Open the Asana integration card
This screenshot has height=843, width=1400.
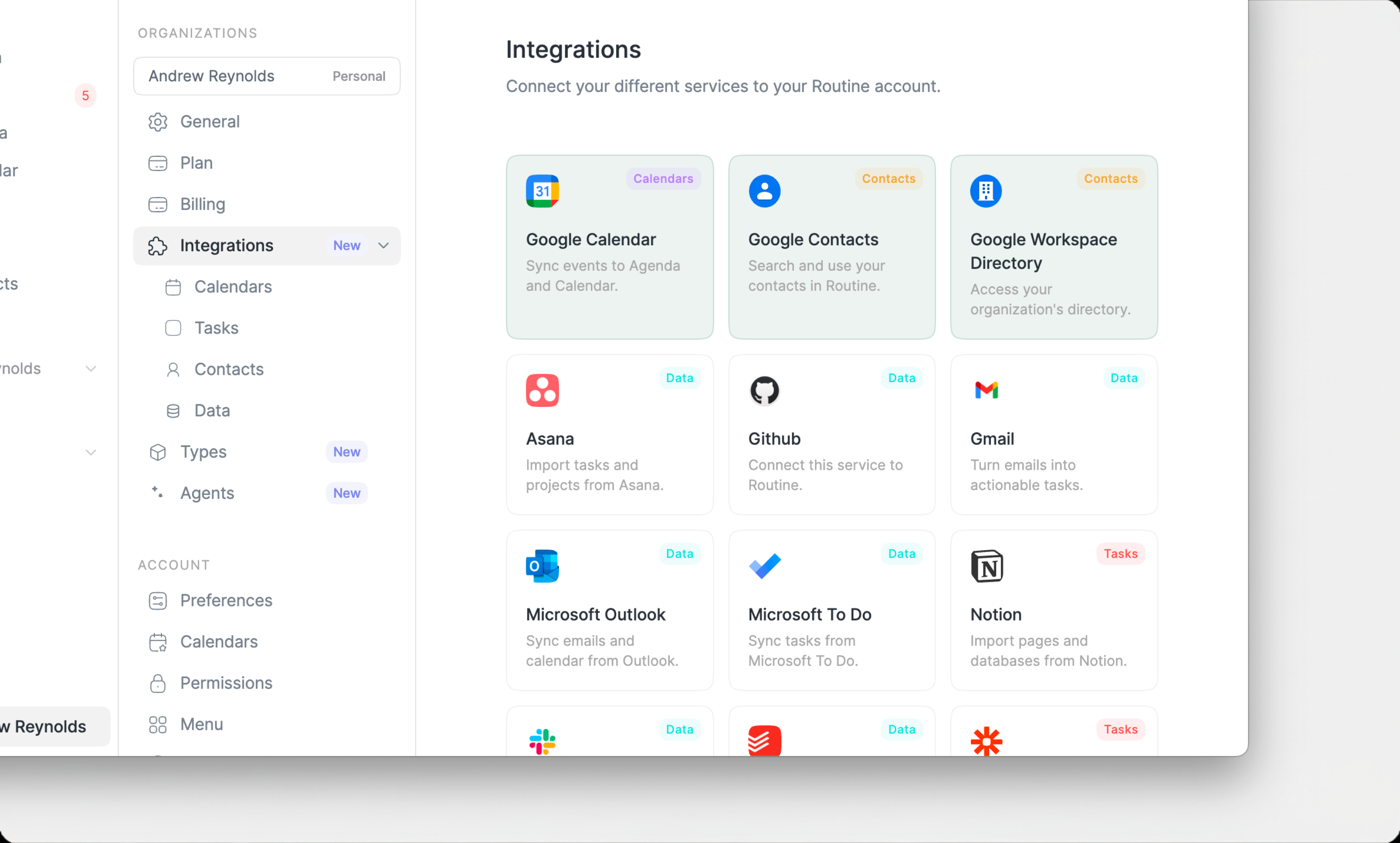610,435
